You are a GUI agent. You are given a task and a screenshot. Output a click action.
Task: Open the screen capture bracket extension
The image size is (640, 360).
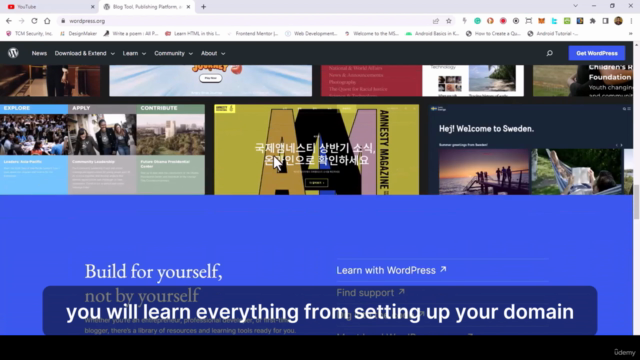coord(529,21)
